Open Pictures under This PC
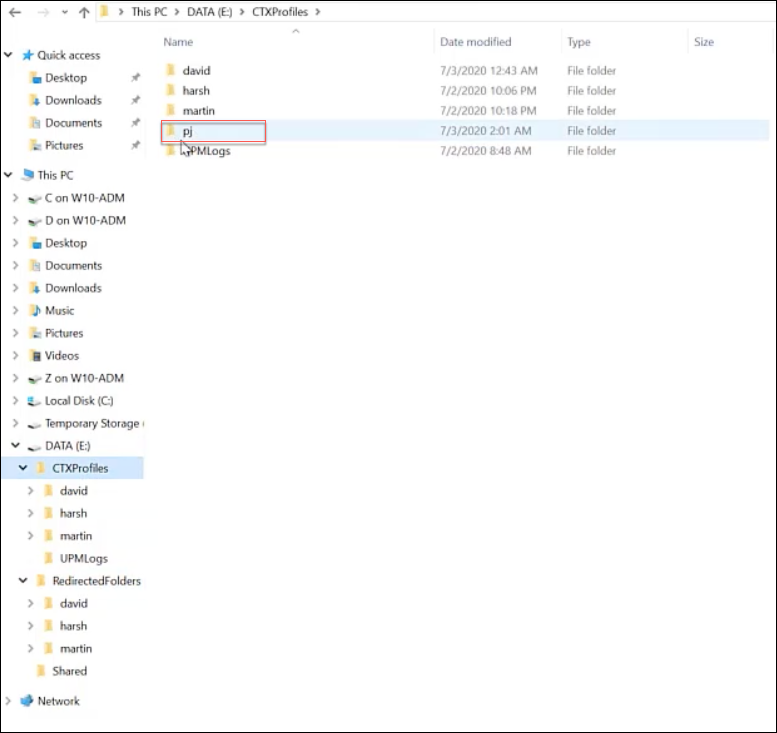777x733 pixels. pyautogui.click(x=64, y=333)
